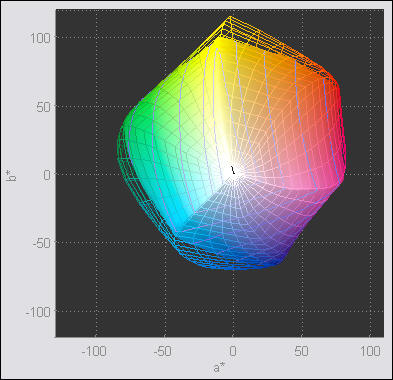Click the -50 tick label on b* axis
Viewport: 393px width, 380px height.
pos(42,243)
